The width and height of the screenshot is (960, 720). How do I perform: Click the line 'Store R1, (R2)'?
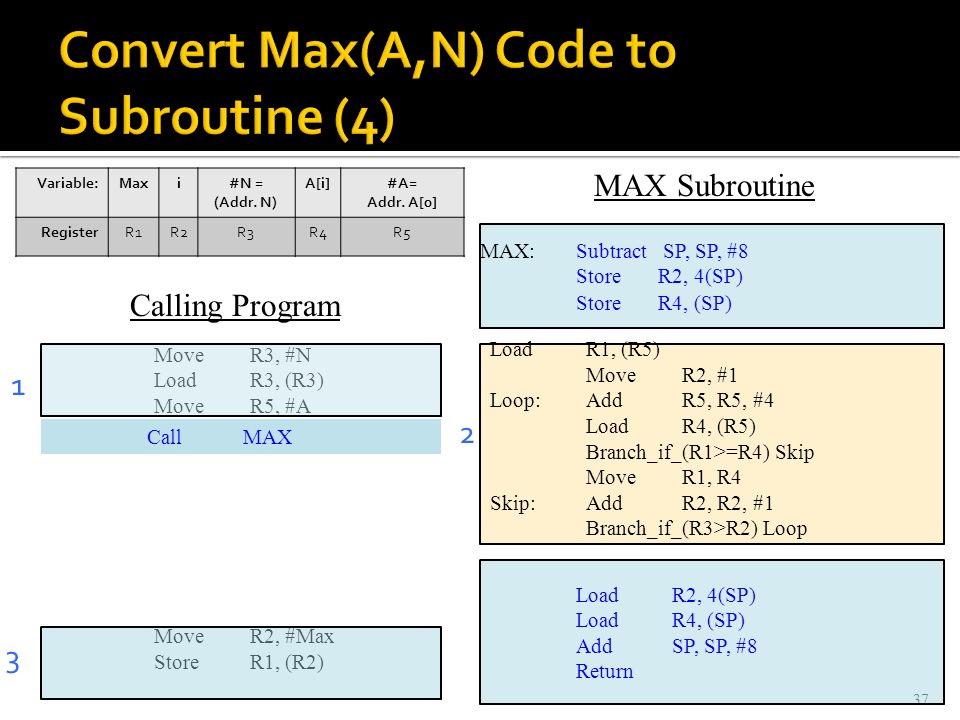coord(239,662)
